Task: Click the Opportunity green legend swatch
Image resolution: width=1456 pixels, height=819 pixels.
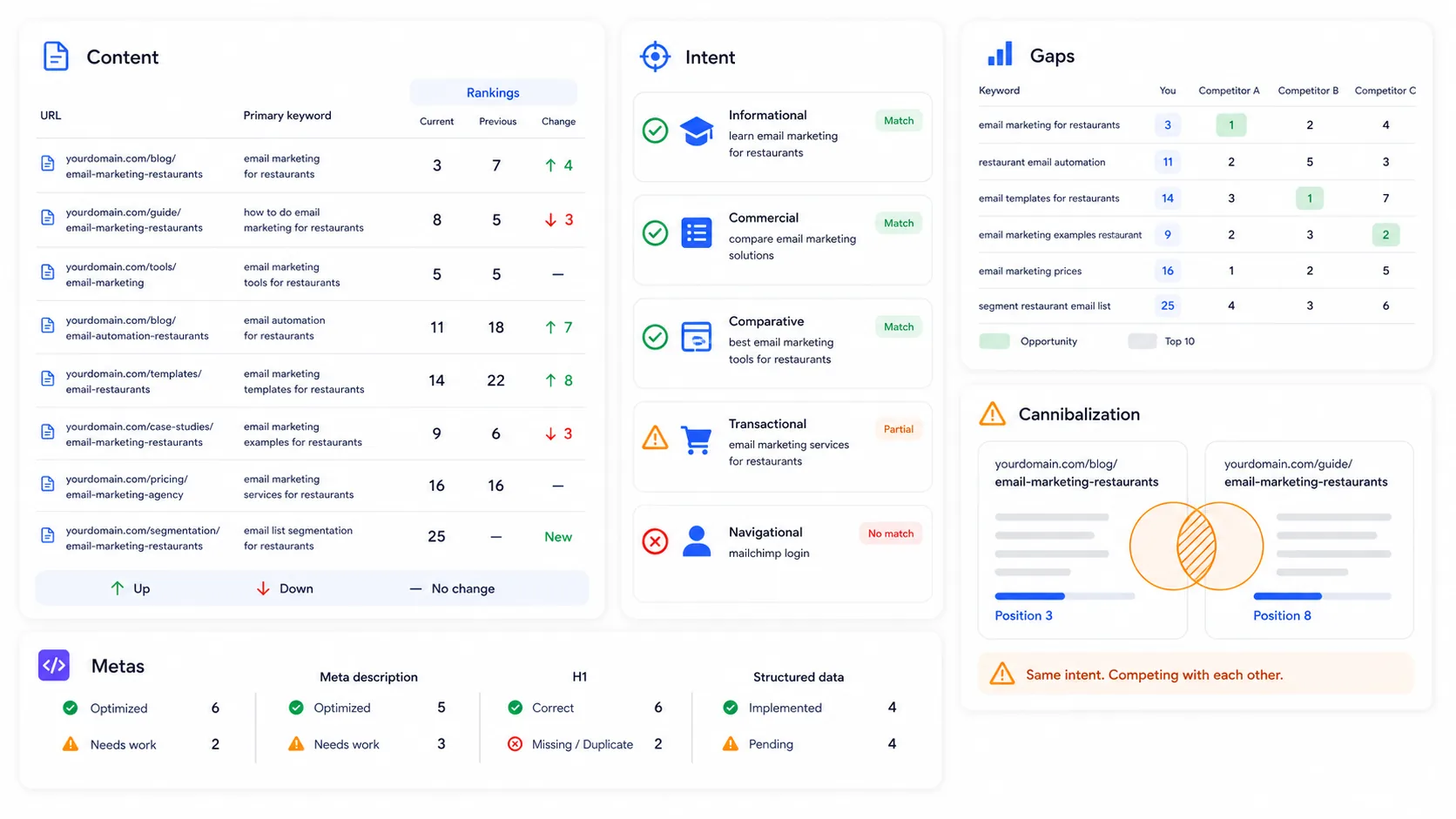Action: pyautogui.click(x=994, y=341)
